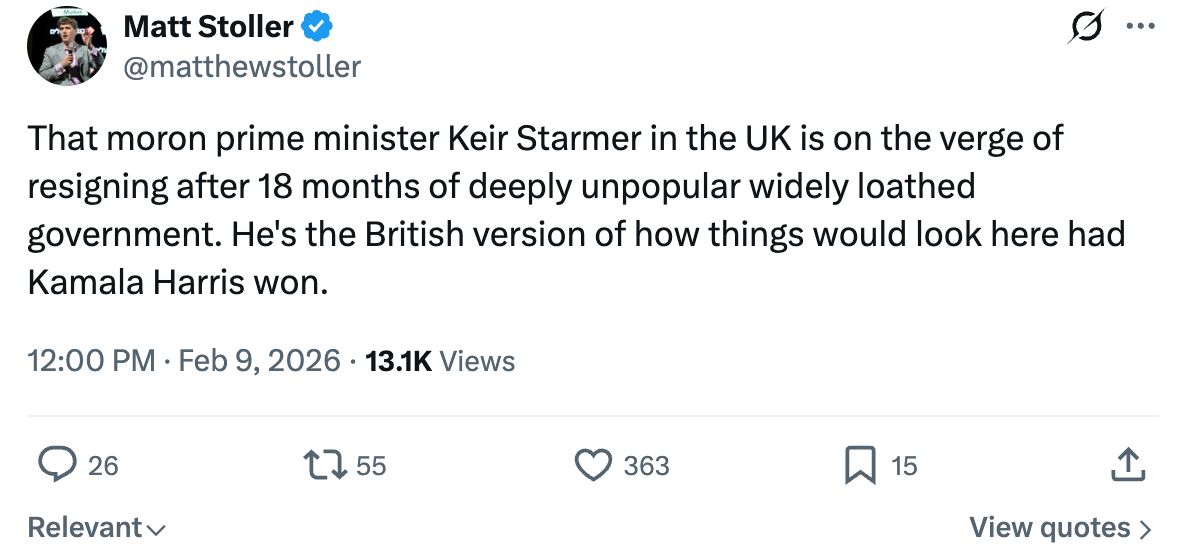
Task: Click the like count of 363
Action: 647,466
